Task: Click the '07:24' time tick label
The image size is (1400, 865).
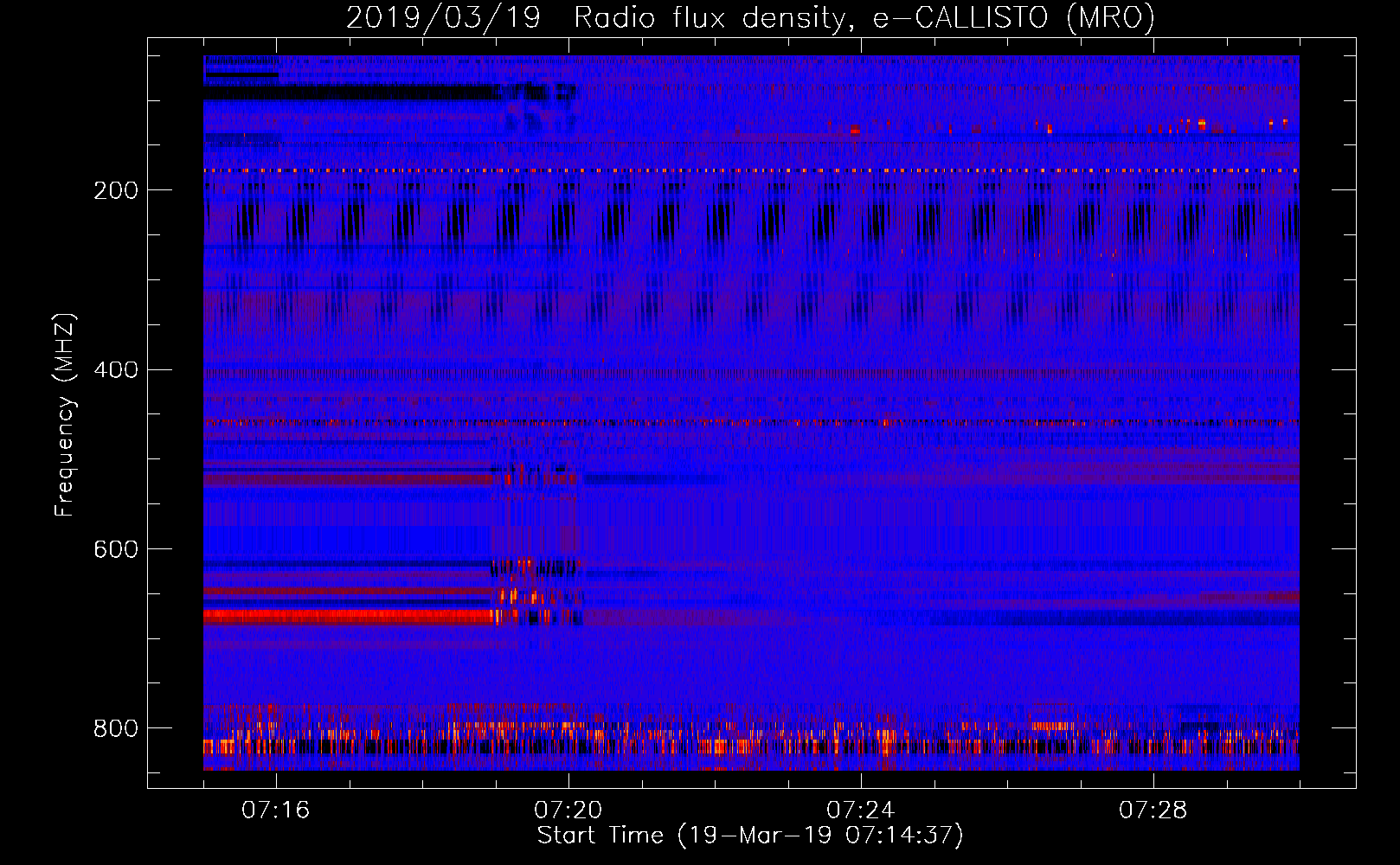Action: [x=860, y=810]
